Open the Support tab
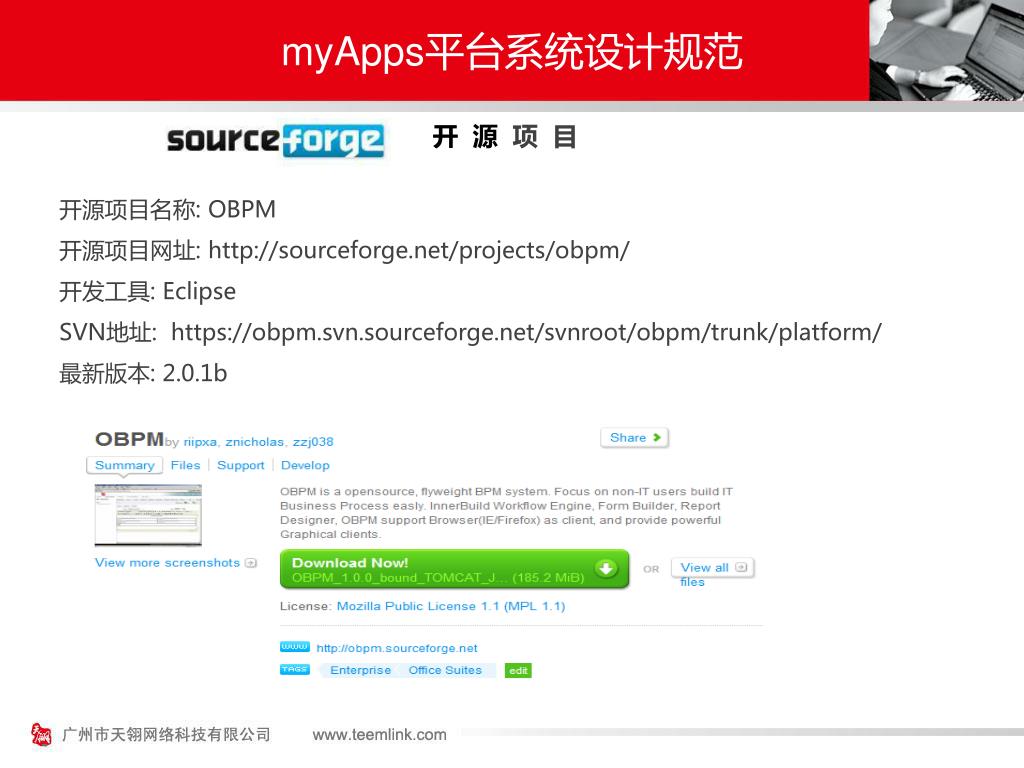 [240, 465]
